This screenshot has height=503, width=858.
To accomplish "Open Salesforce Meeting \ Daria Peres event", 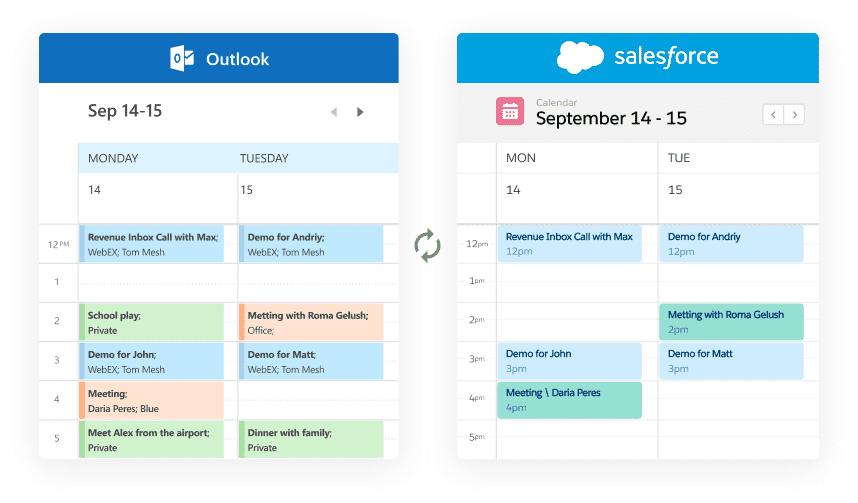I will pos(570,400).
